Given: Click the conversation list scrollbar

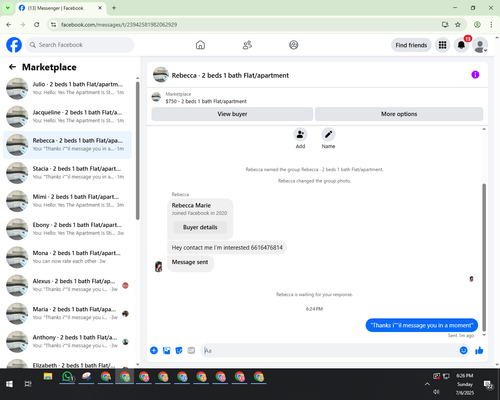Looking at the screenshot, I should click(x=137, y=150).
